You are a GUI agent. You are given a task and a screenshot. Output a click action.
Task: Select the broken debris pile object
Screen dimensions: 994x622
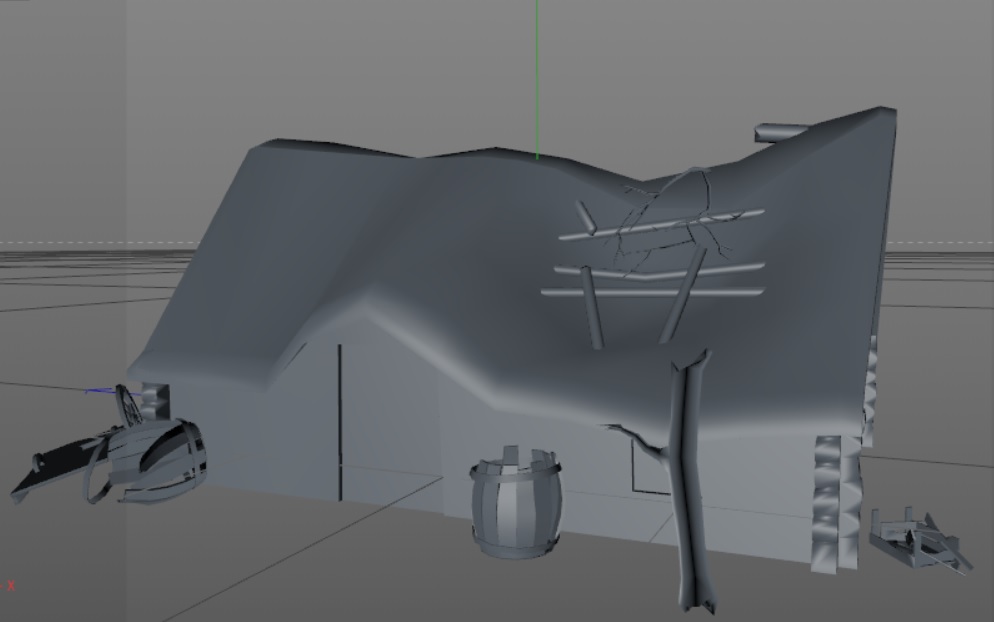pyautogui.click(x=920, y=540)
